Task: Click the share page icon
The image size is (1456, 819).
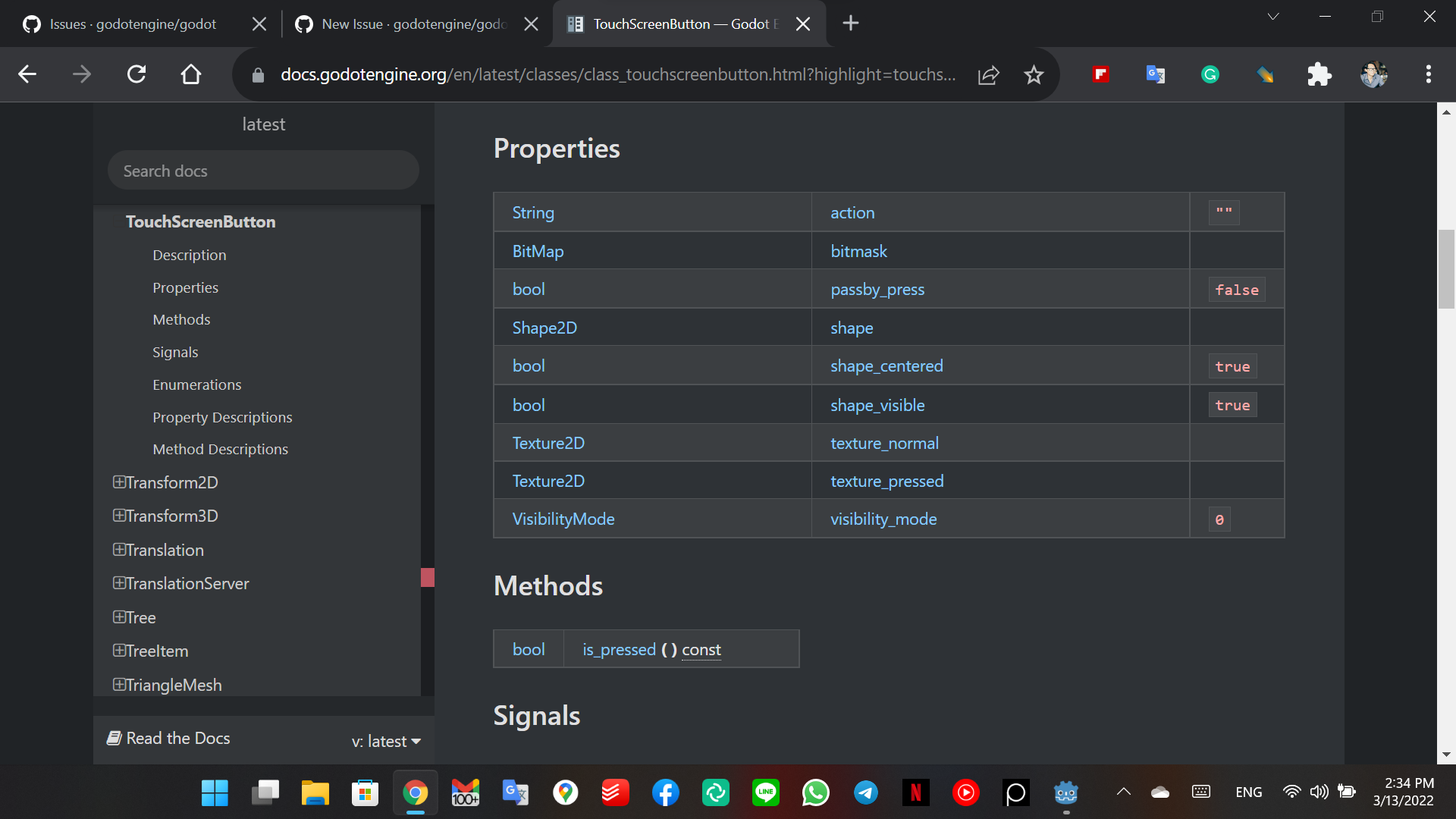Action: pyautogui.click(x=988, y=74)
